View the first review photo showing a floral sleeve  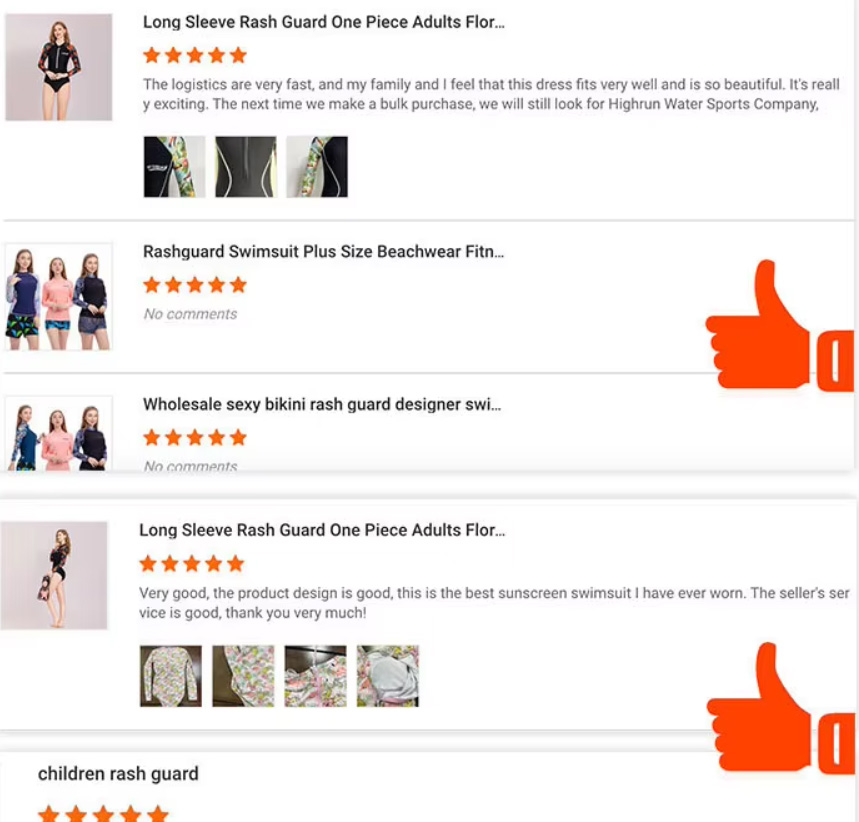tap(175, 167)
